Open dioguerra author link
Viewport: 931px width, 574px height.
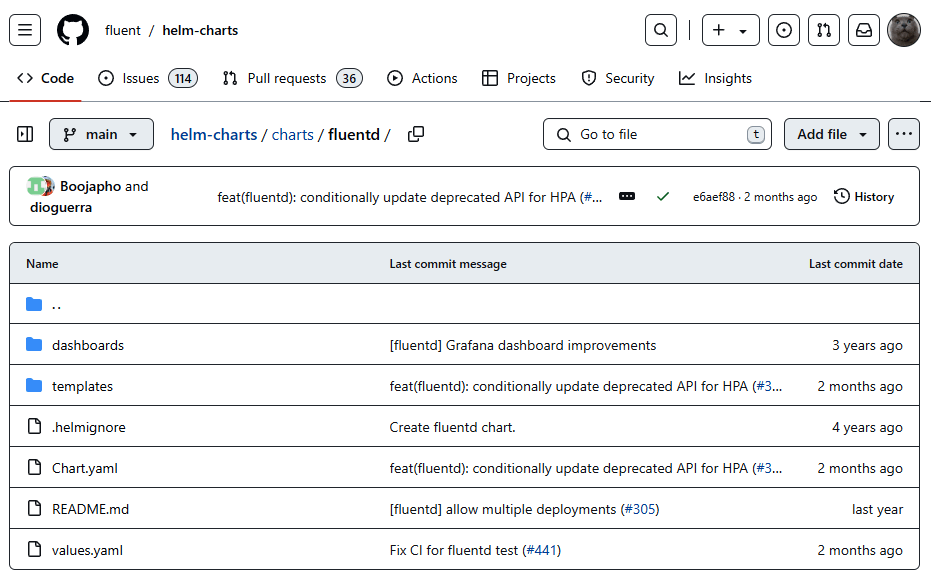(61, 208)
